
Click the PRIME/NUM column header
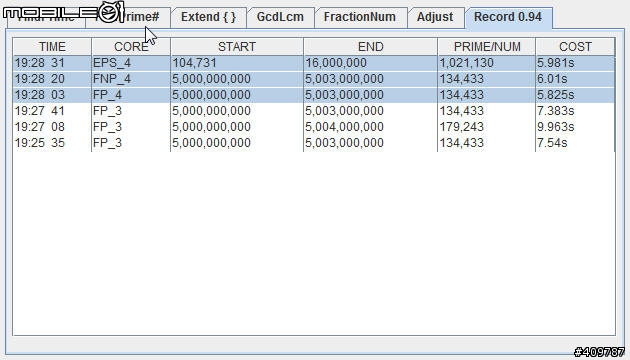(487, 47)
